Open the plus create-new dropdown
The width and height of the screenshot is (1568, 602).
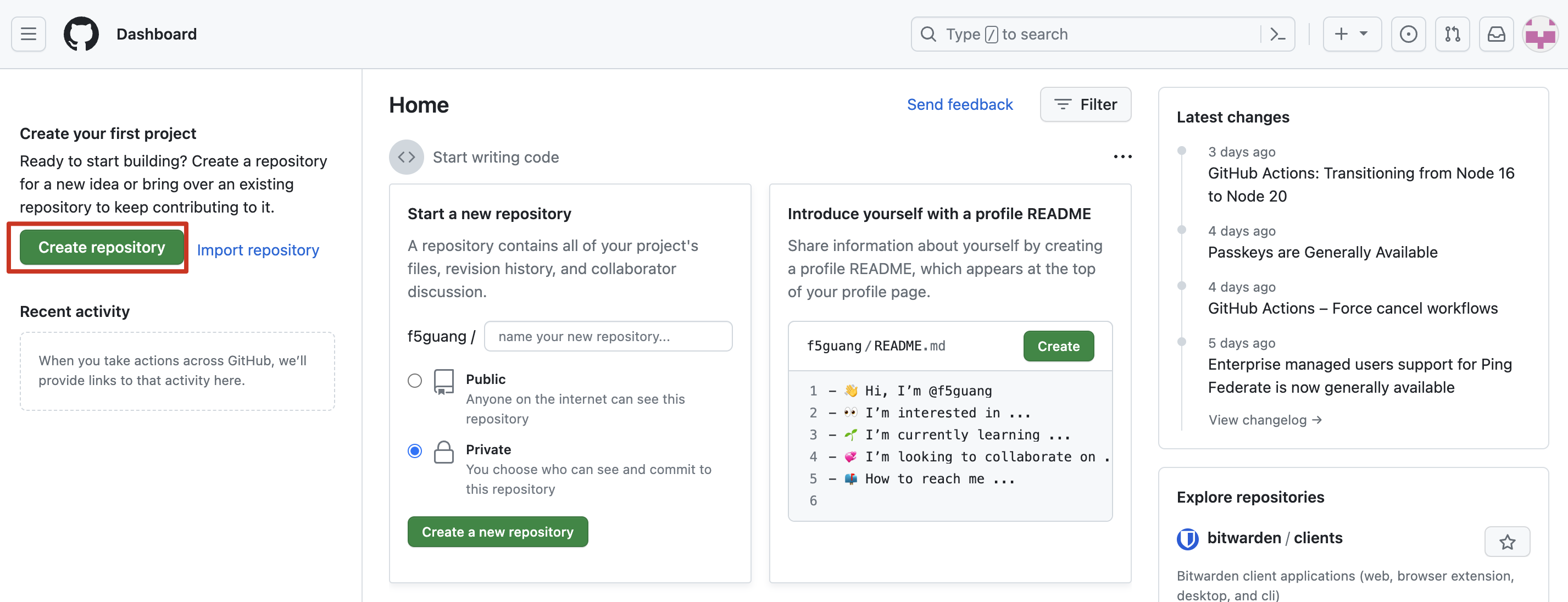(1352, 34)
